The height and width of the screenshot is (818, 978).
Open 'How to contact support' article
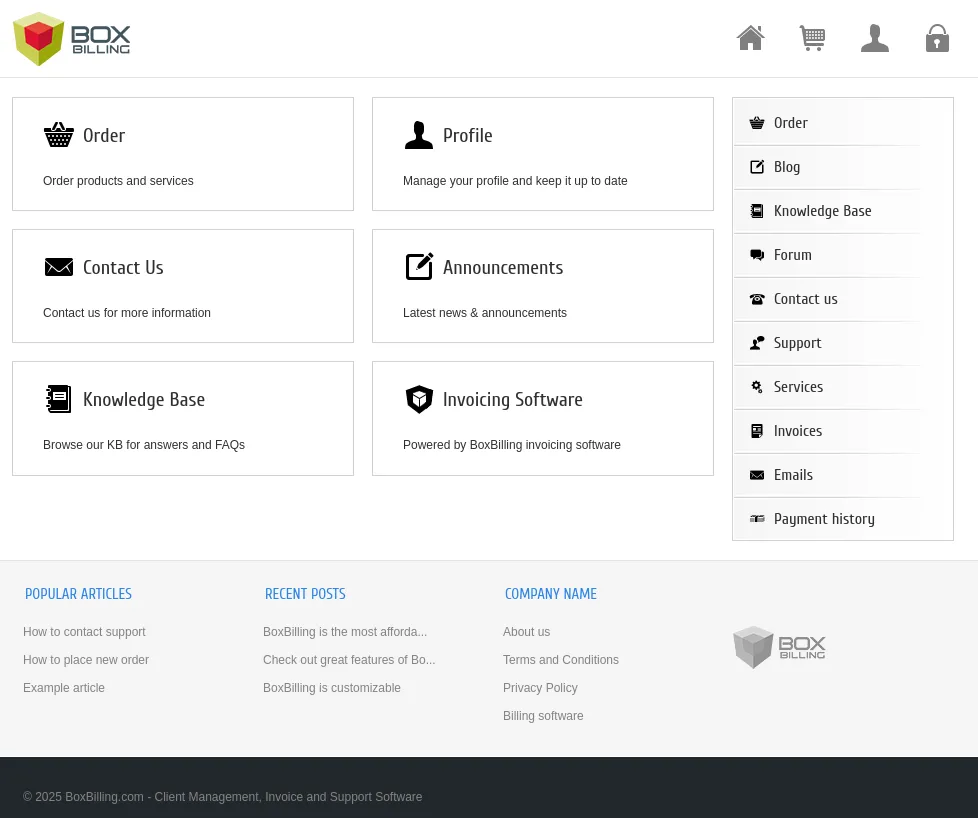click(84, 632)
